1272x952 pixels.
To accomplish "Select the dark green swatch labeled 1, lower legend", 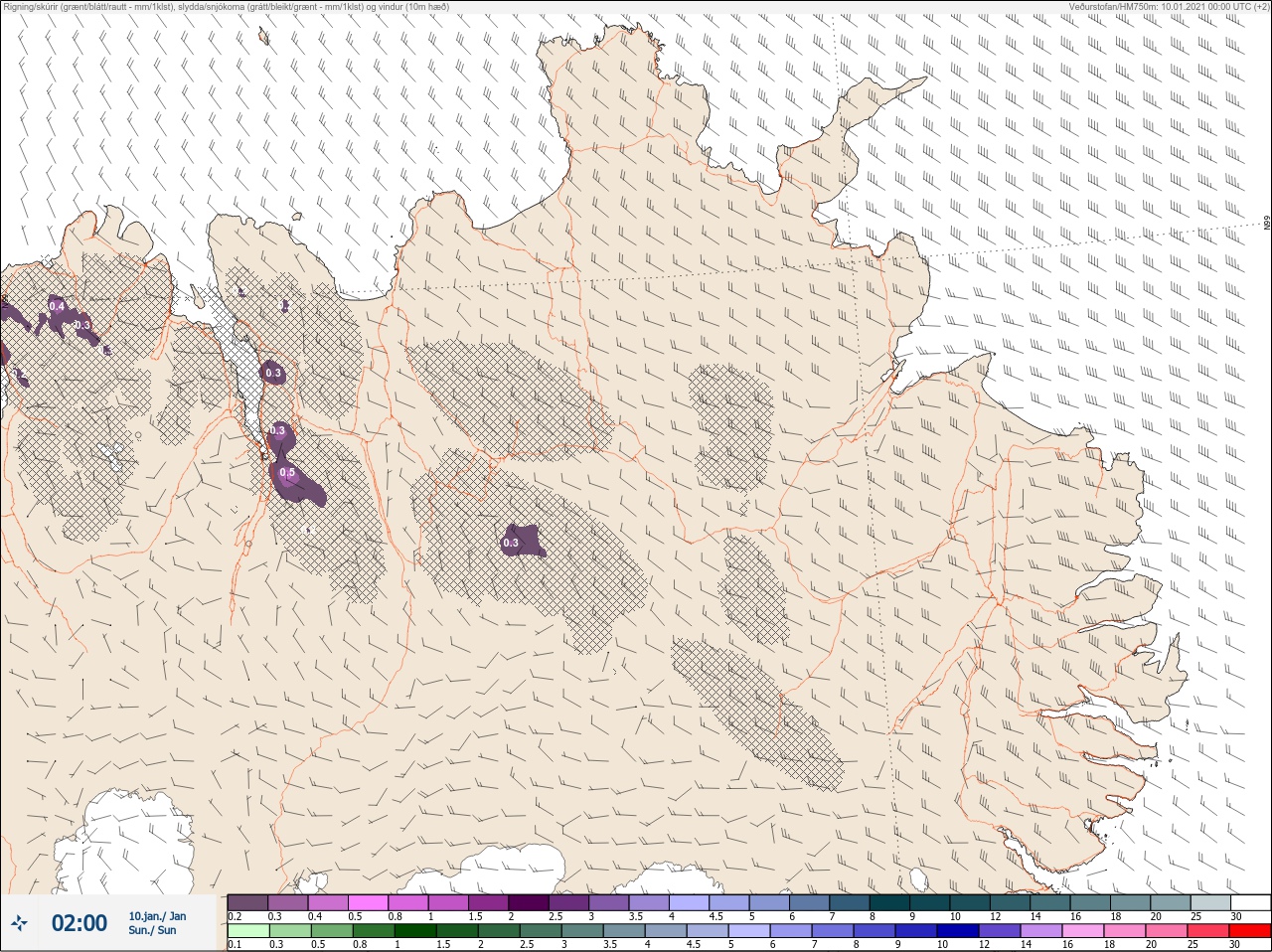I will click(415, 931).
